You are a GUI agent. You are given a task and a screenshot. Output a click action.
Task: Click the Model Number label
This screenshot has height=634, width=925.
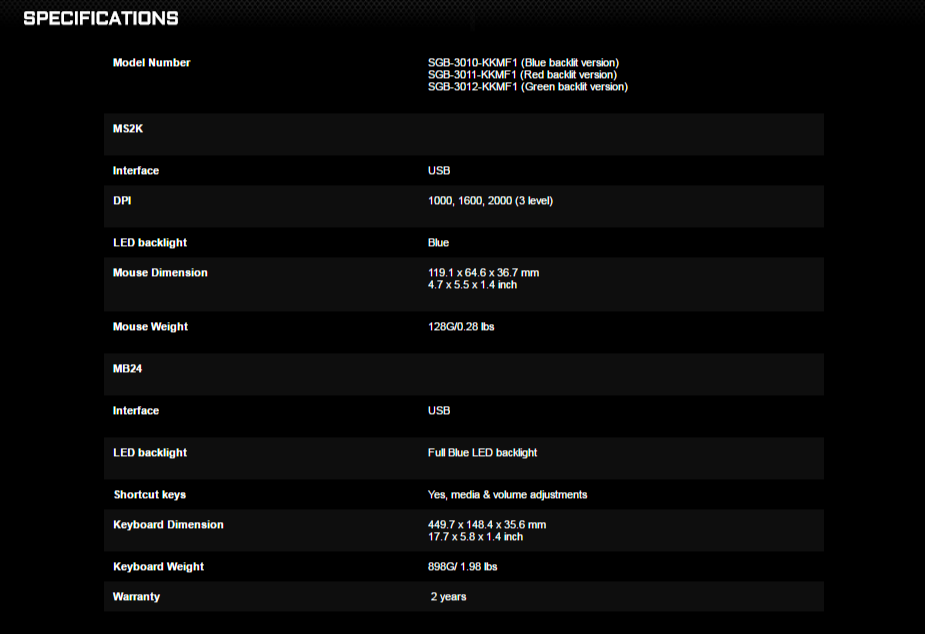(151, 63)
